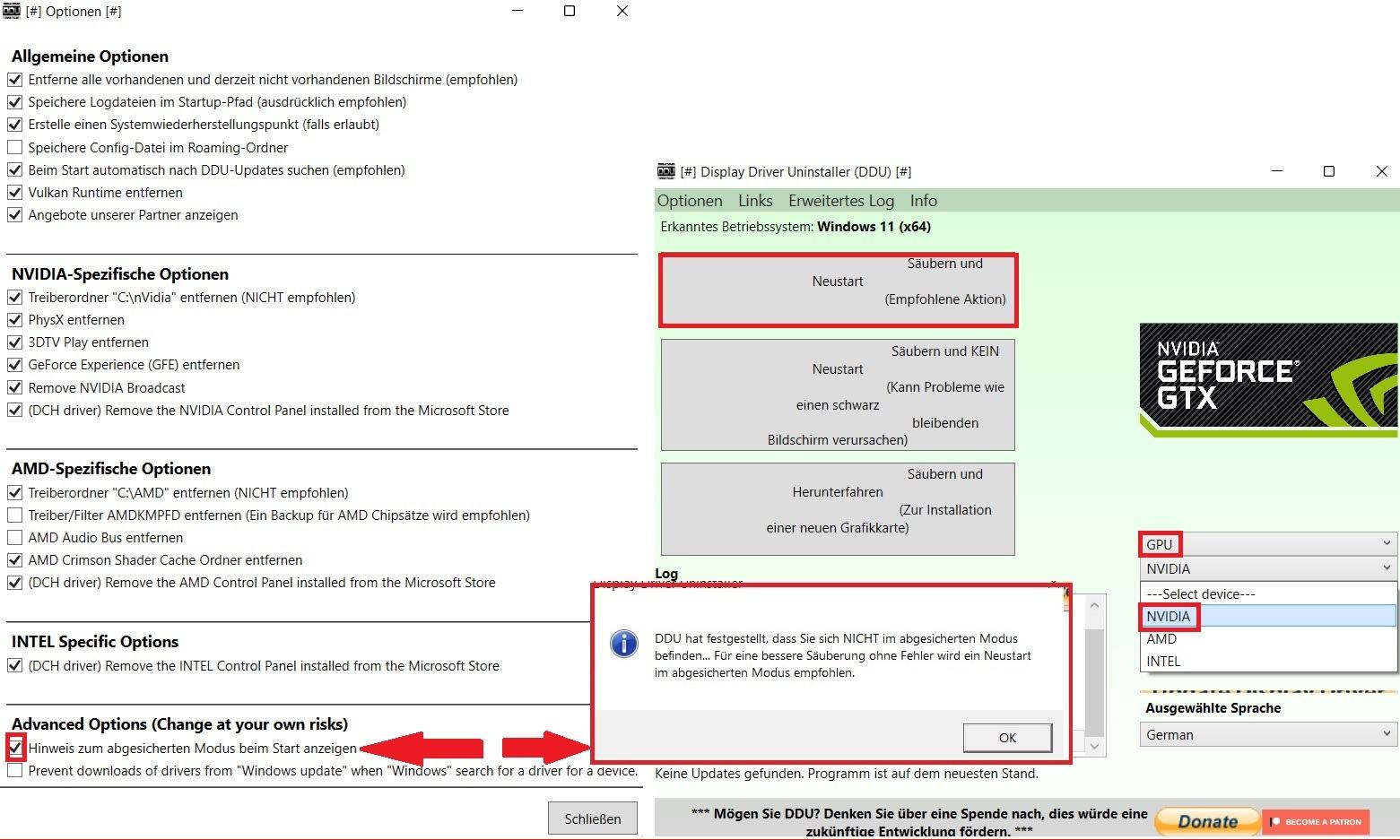Open the Optionen menu in DDU

coord(690,201)
